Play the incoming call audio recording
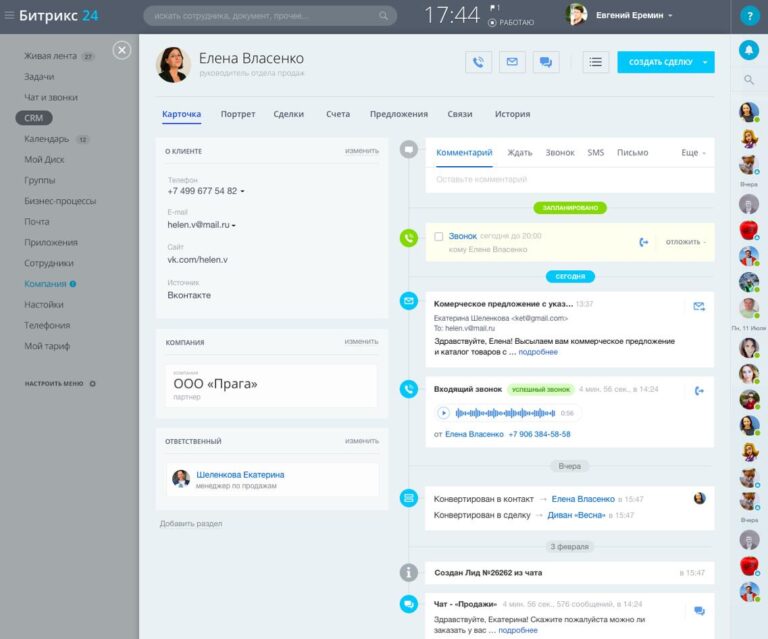 (443, 413)
